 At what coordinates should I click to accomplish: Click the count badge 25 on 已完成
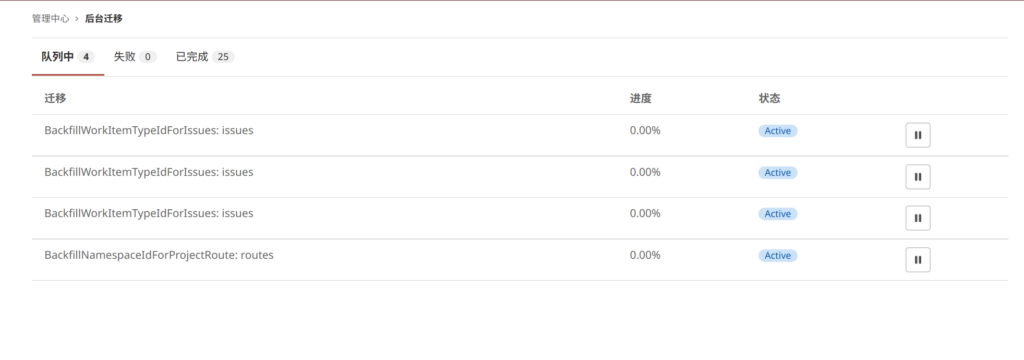(x=223, y=57)
